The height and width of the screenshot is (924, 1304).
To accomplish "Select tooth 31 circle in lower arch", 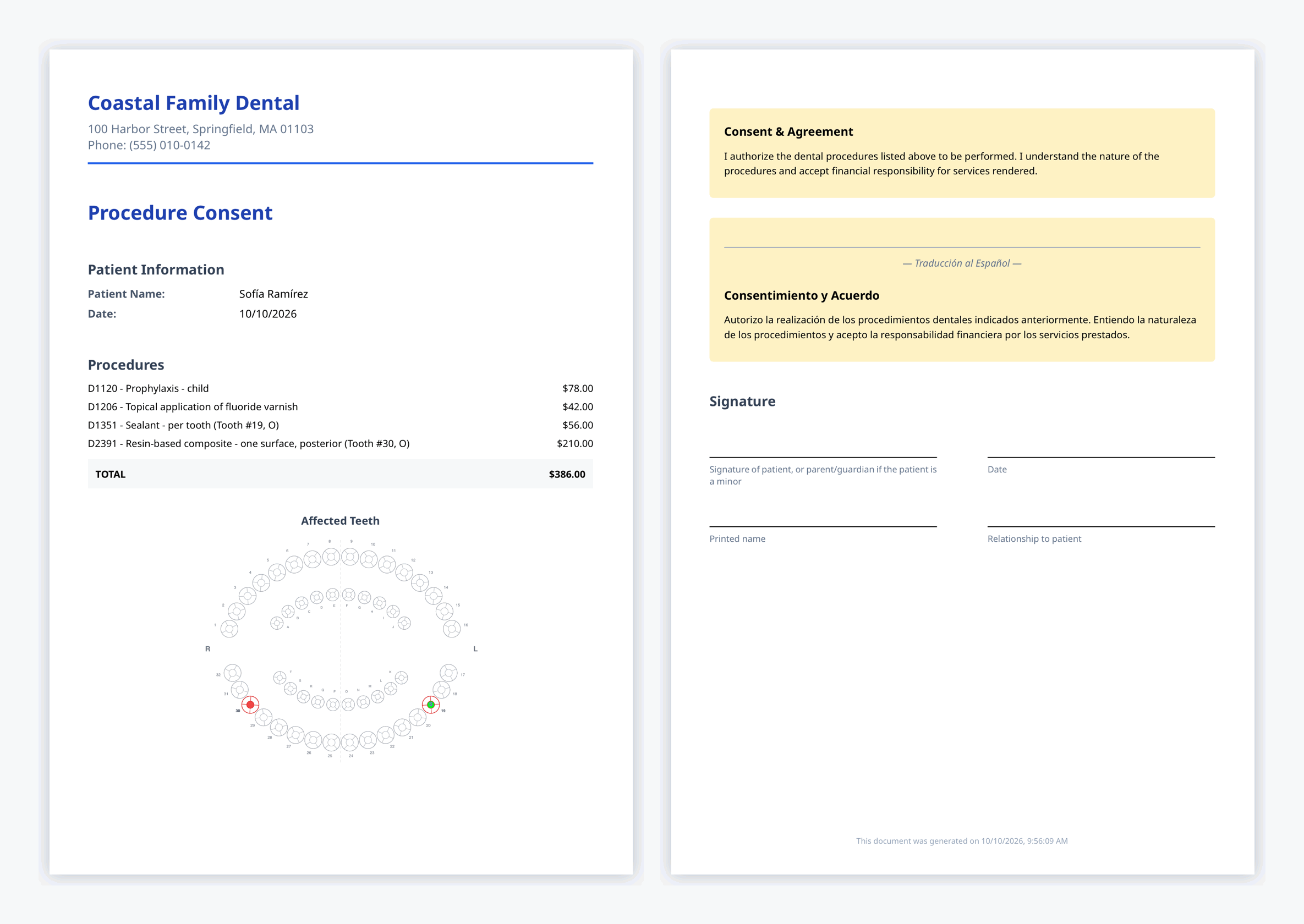I will coord(240,690).
